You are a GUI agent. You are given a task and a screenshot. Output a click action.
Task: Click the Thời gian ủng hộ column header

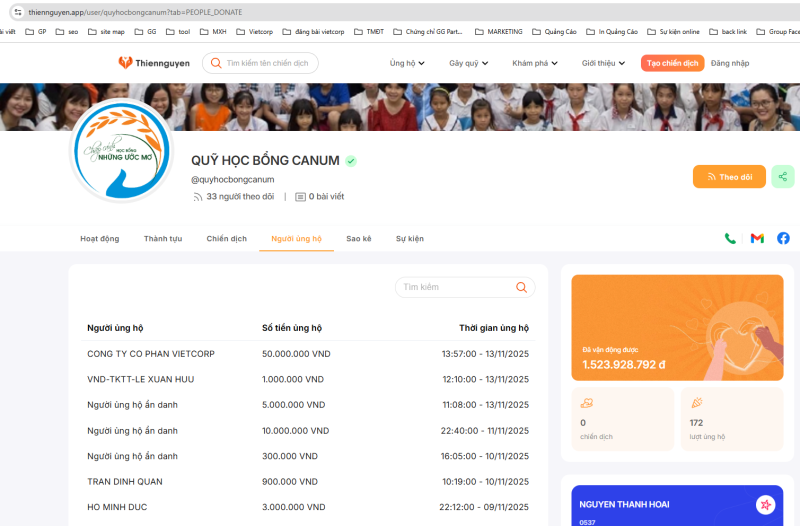coord(494,328)
